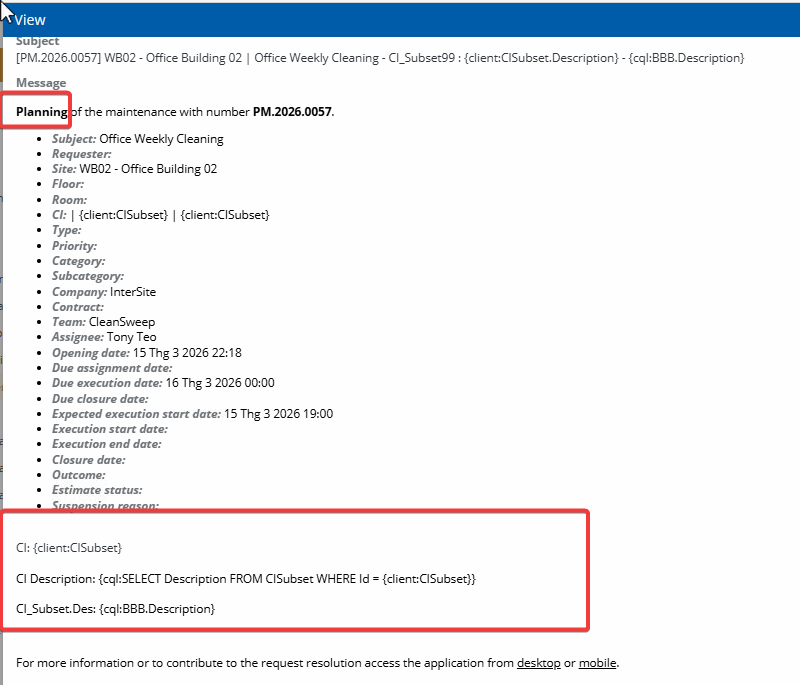Click the Priority field in the list
This screenshot has width=800, height=685.
[74, 246]
